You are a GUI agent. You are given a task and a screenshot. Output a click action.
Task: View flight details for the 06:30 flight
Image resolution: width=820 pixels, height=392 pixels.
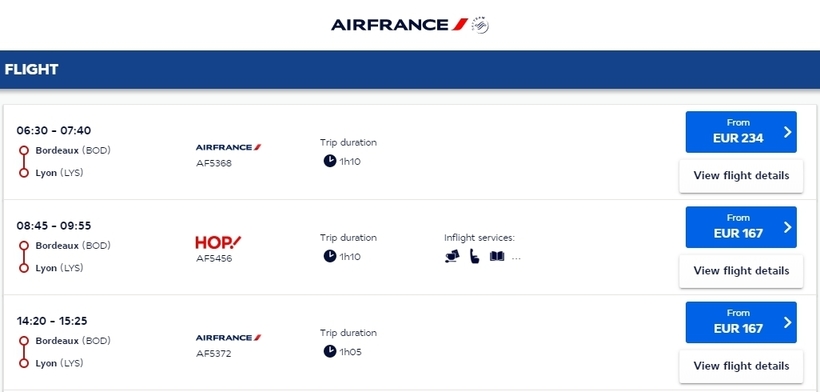[x=741, y=176]
